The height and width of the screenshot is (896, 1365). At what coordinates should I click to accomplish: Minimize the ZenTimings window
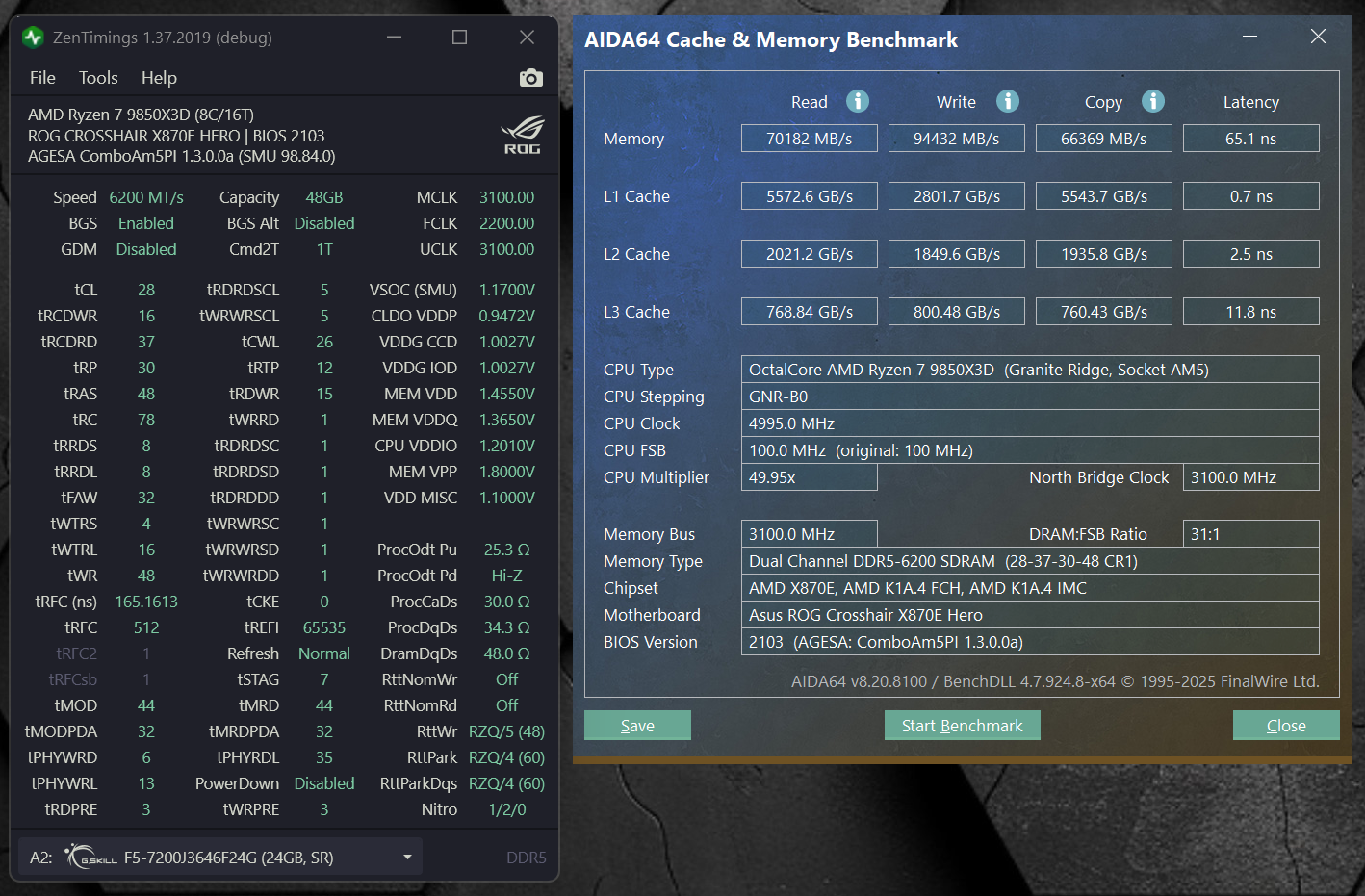click(x=394, y=38)
